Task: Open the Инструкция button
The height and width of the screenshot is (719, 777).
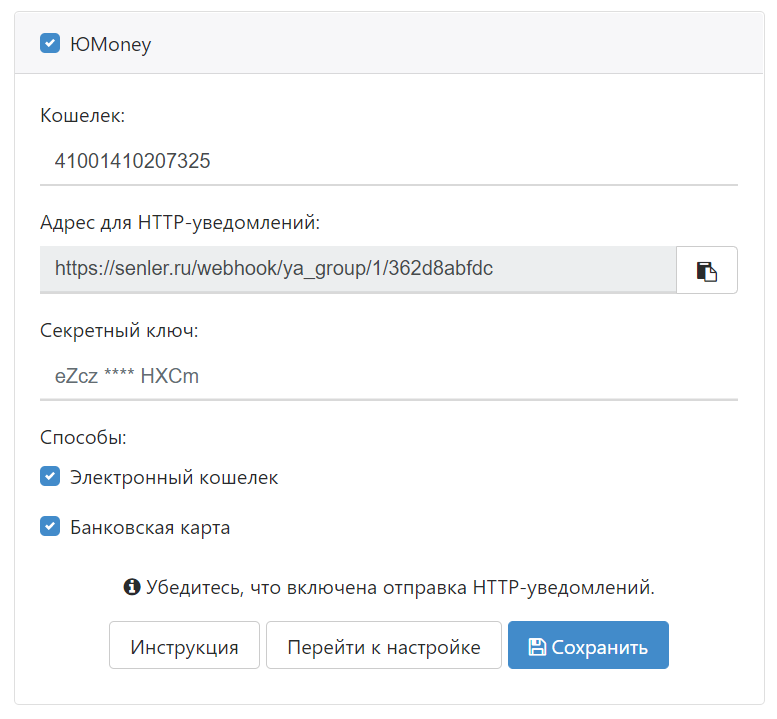Action: click(x=184, y=646)
